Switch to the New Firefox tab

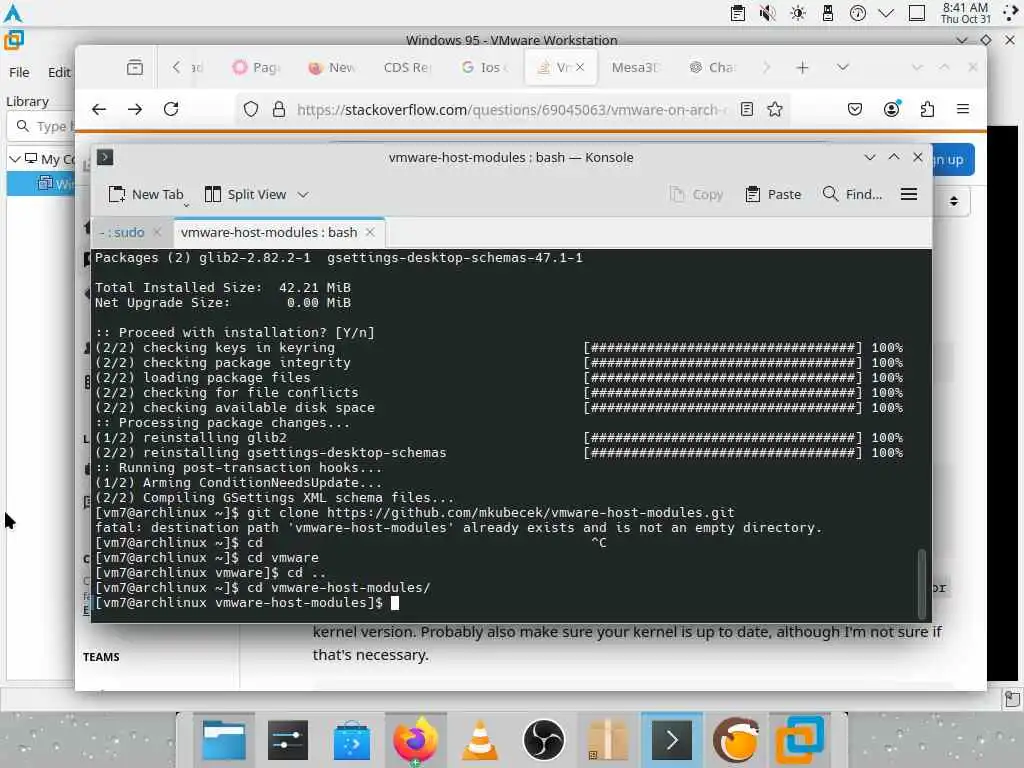[332, 67]
